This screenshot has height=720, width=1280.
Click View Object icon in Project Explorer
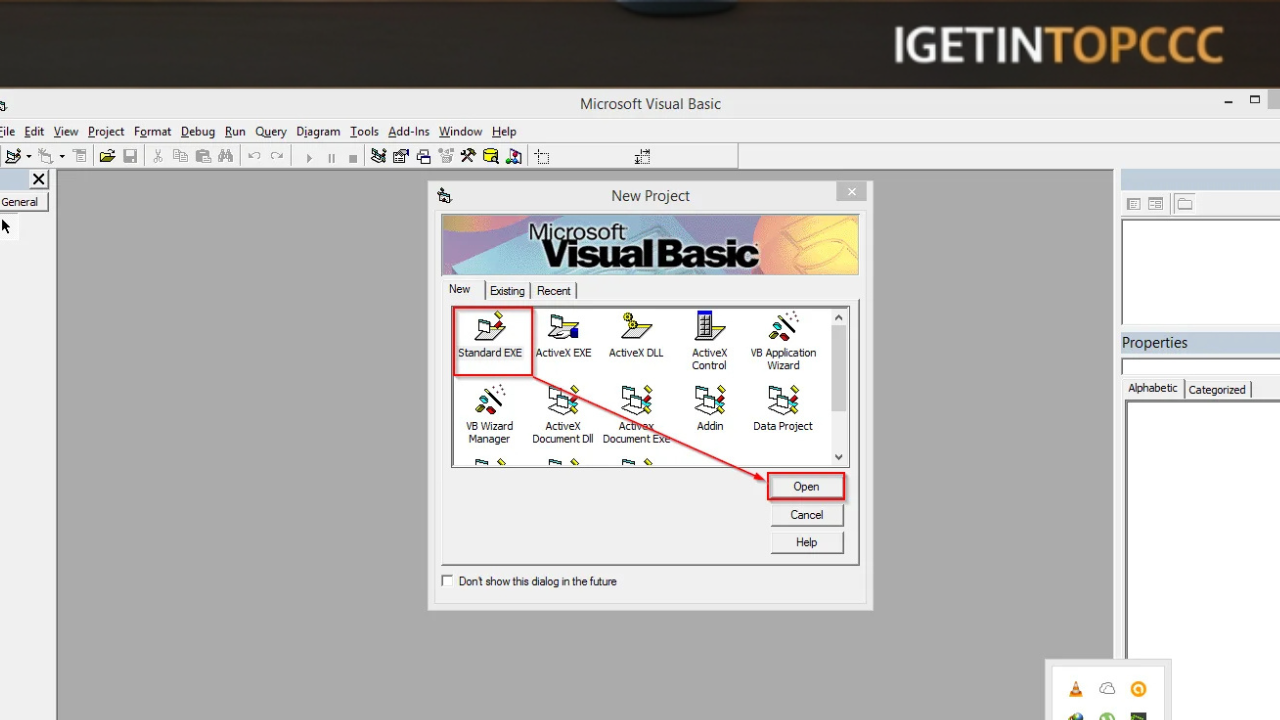(1156, 204)
